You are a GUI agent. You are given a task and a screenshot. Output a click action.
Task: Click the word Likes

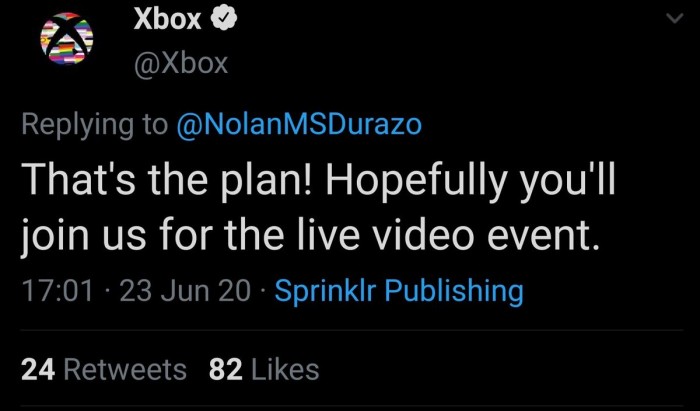(x=285, y=369)
